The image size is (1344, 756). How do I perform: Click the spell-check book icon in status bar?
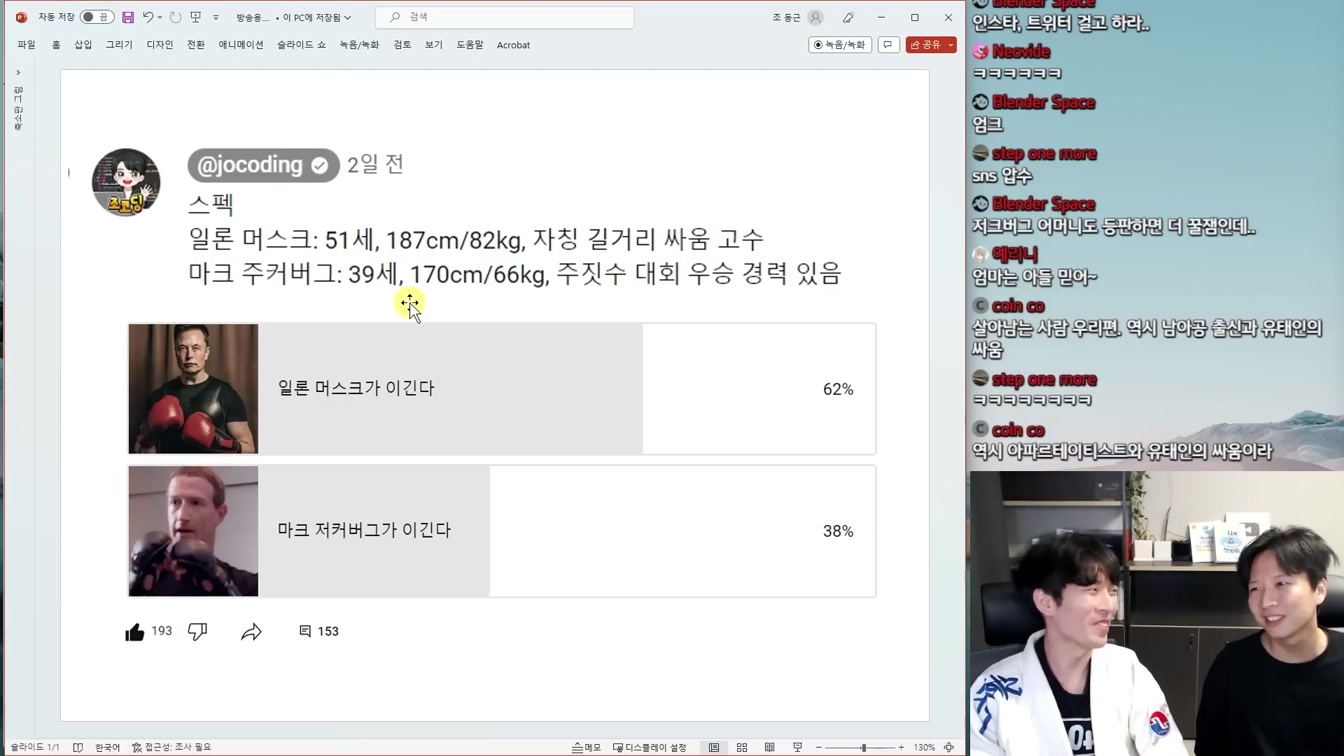click(x=78, y=747)
